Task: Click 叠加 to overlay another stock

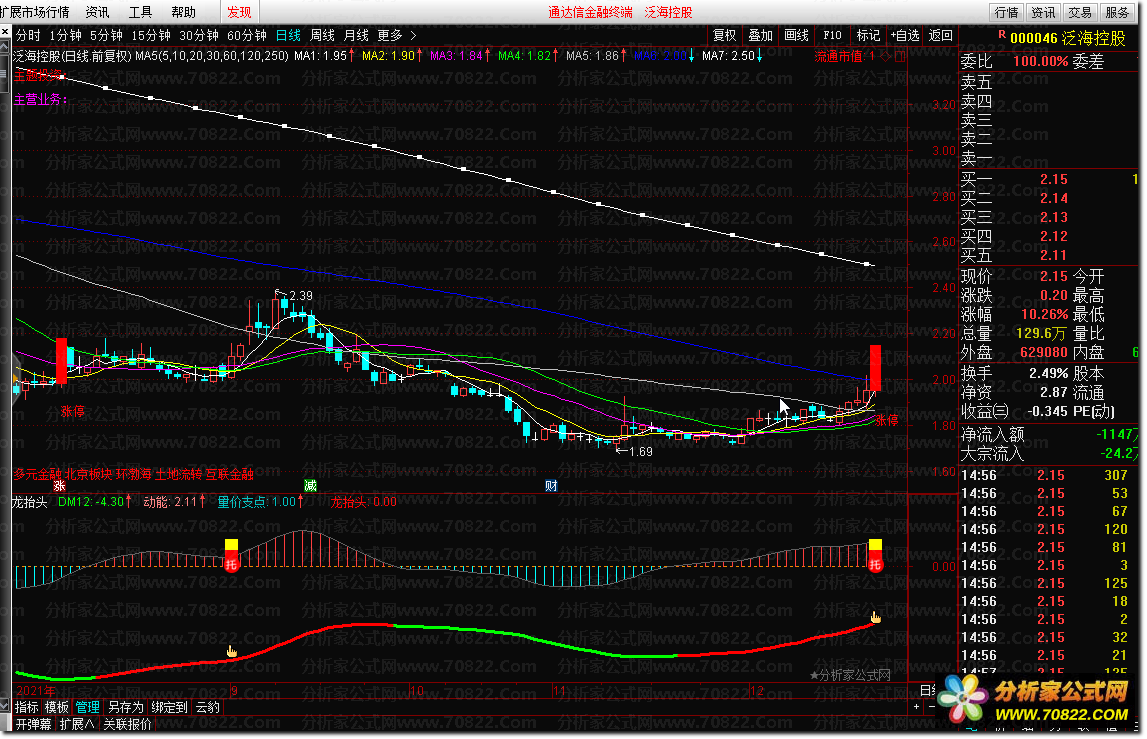Action: (761, 35)
